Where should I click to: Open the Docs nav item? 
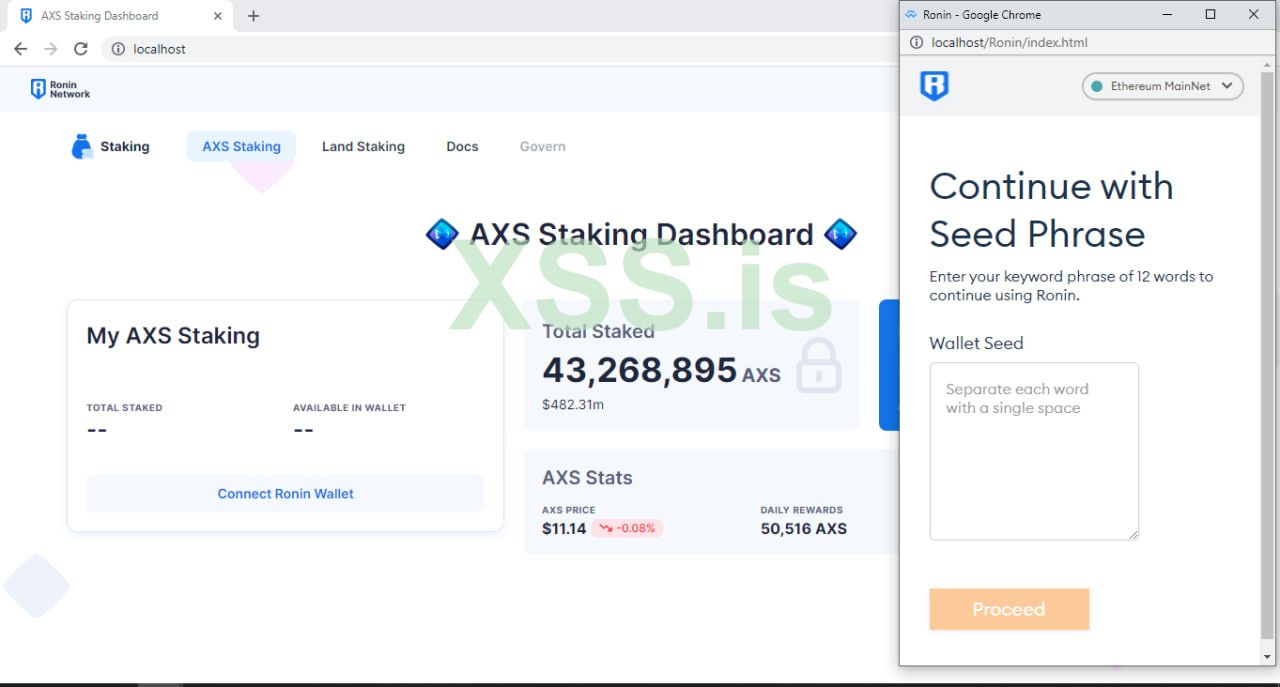pyautogui.click(x=462, y=146)
